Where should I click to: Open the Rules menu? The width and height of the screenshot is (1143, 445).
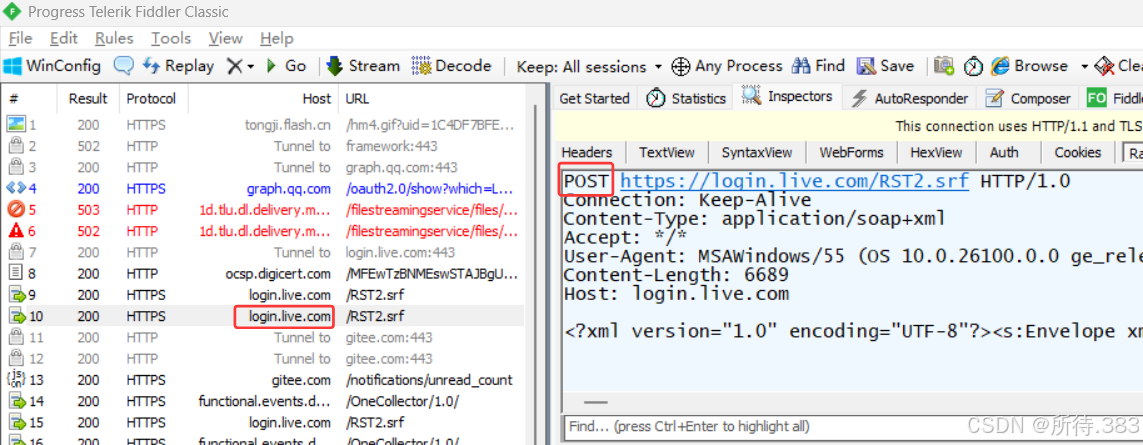(114, 39)
